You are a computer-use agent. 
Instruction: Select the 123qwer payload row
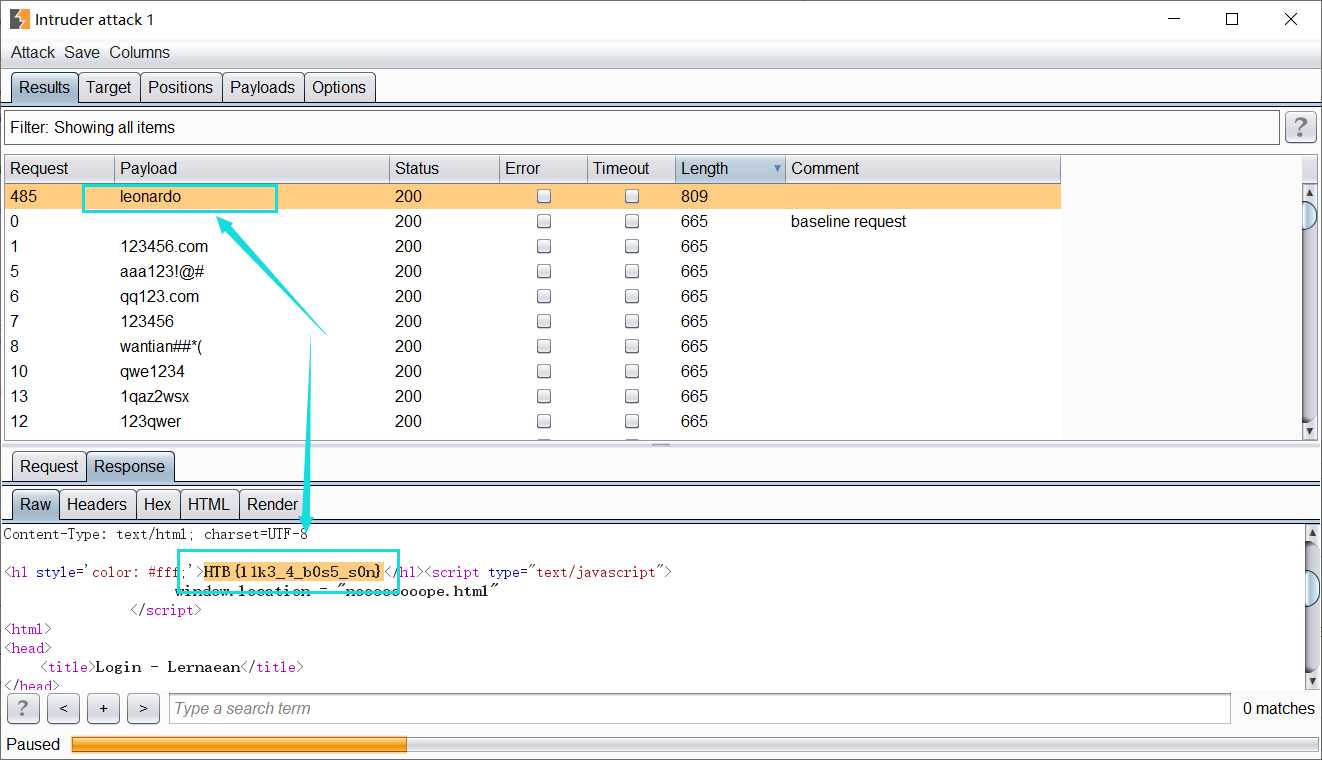pyautogui.click(x=532, y=421)
